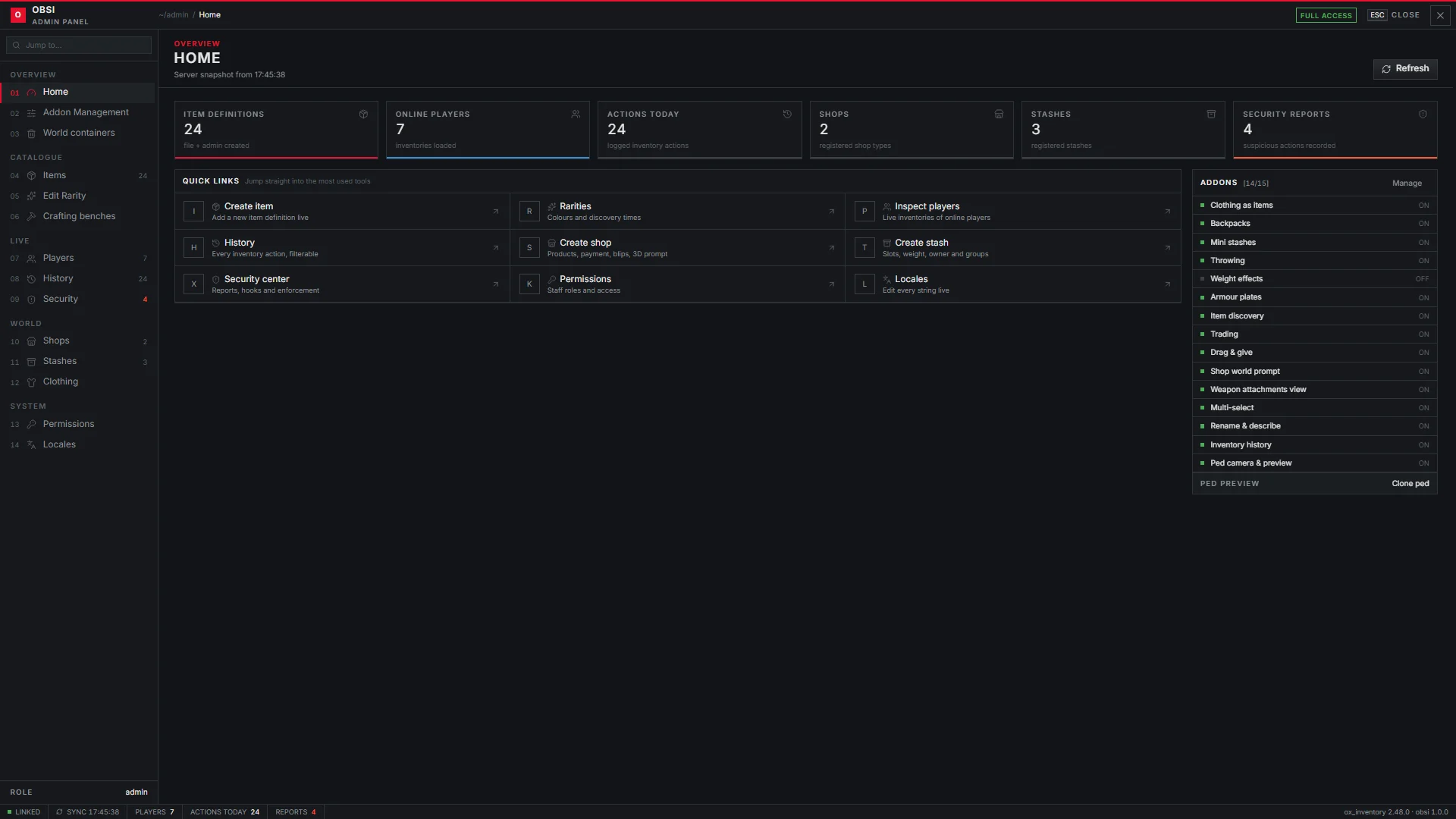Click the arrow icon on Security center link
The image size is (1456, 819).
click(496, 284)
